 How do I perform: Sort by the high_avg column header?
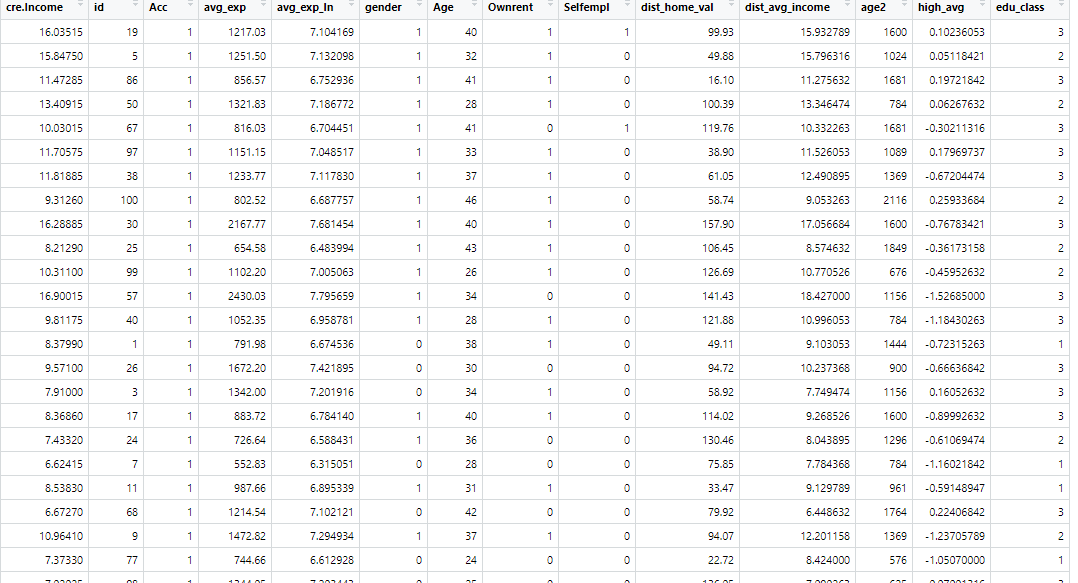[x=951, y=8]
